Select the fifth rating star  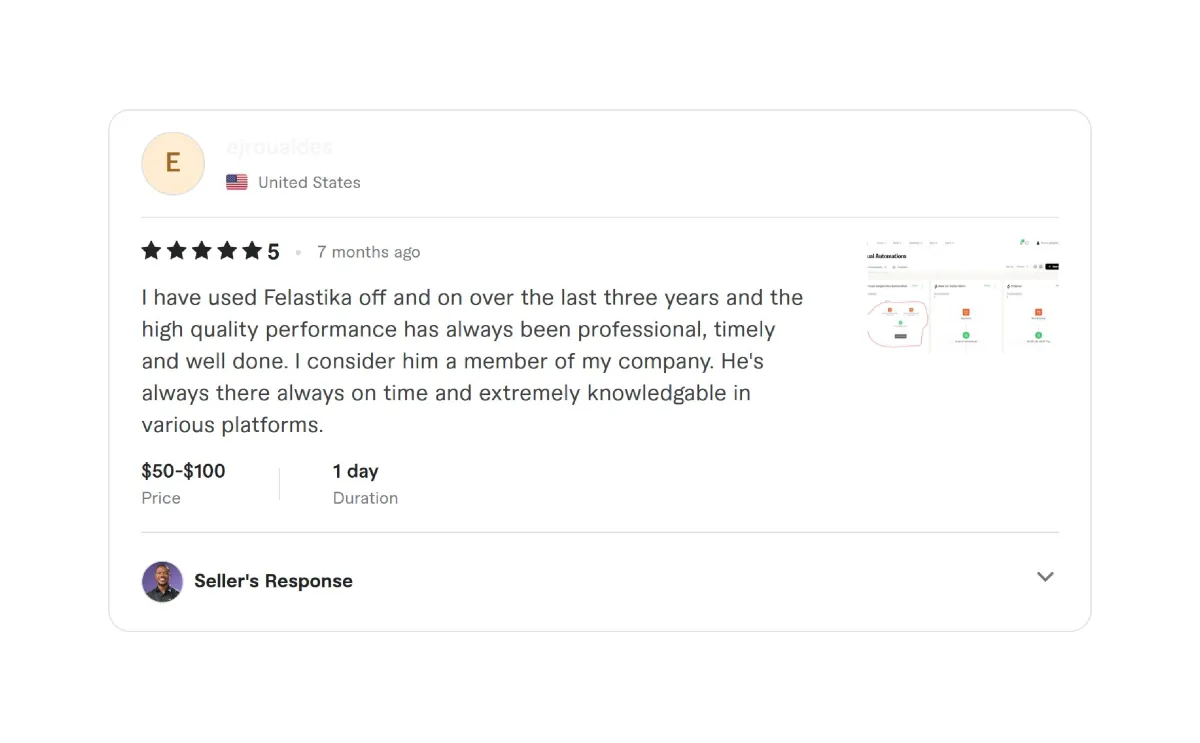pos(252,250)
